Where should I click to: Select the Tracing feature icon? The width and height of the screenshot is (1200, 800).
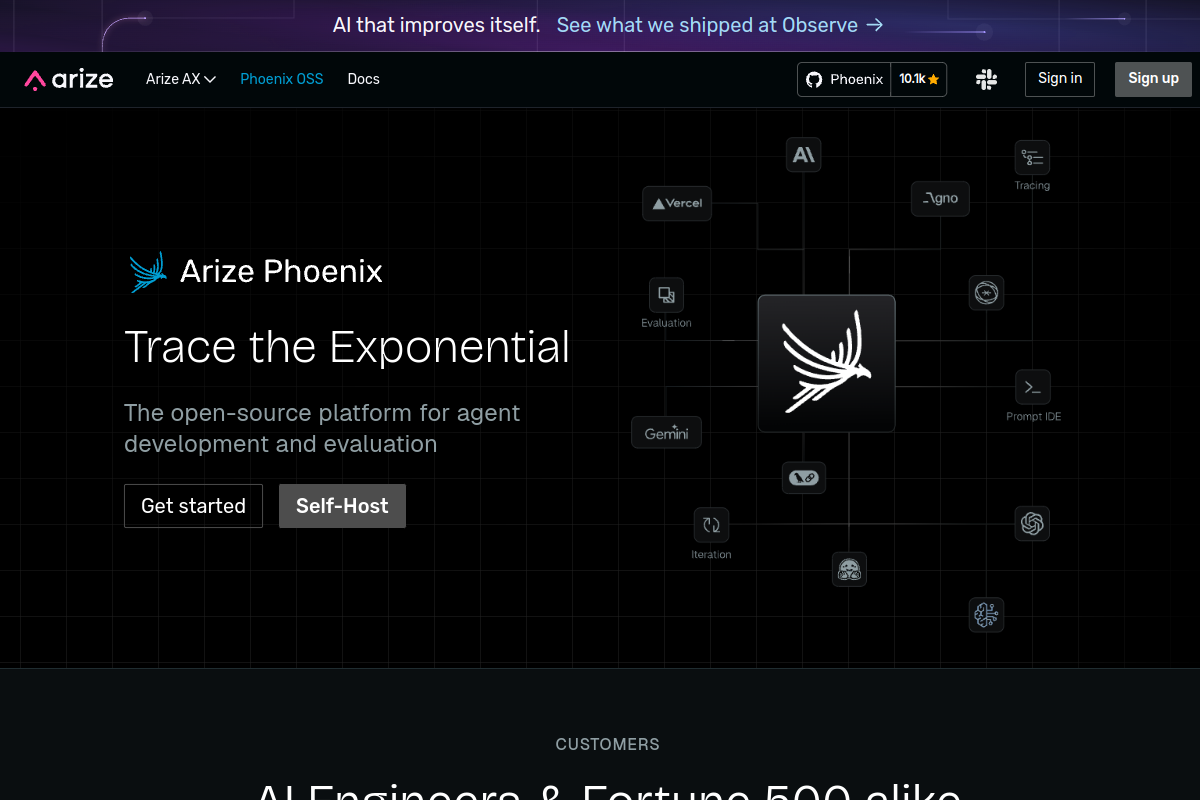(1032, 158)
